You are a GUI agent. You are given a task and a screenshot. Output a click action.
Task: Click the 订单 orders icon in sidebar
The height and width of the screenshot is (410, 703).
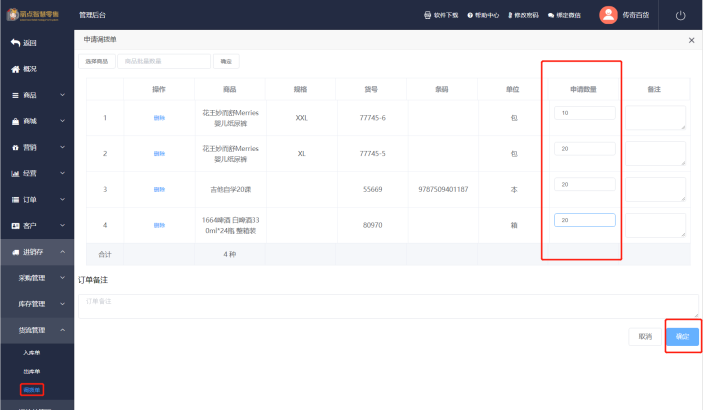(15, 200)
